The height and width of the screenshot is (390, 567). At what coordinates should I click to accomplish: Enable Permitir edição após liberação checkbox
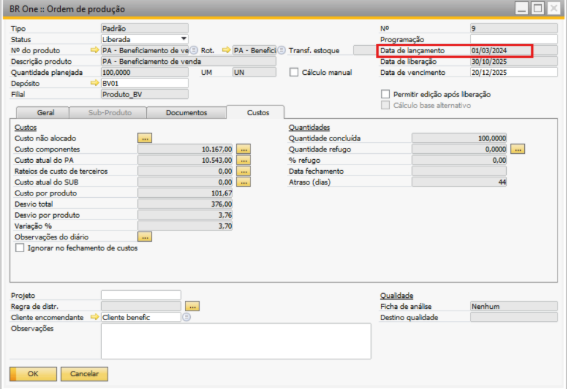(x=385, y=94)
